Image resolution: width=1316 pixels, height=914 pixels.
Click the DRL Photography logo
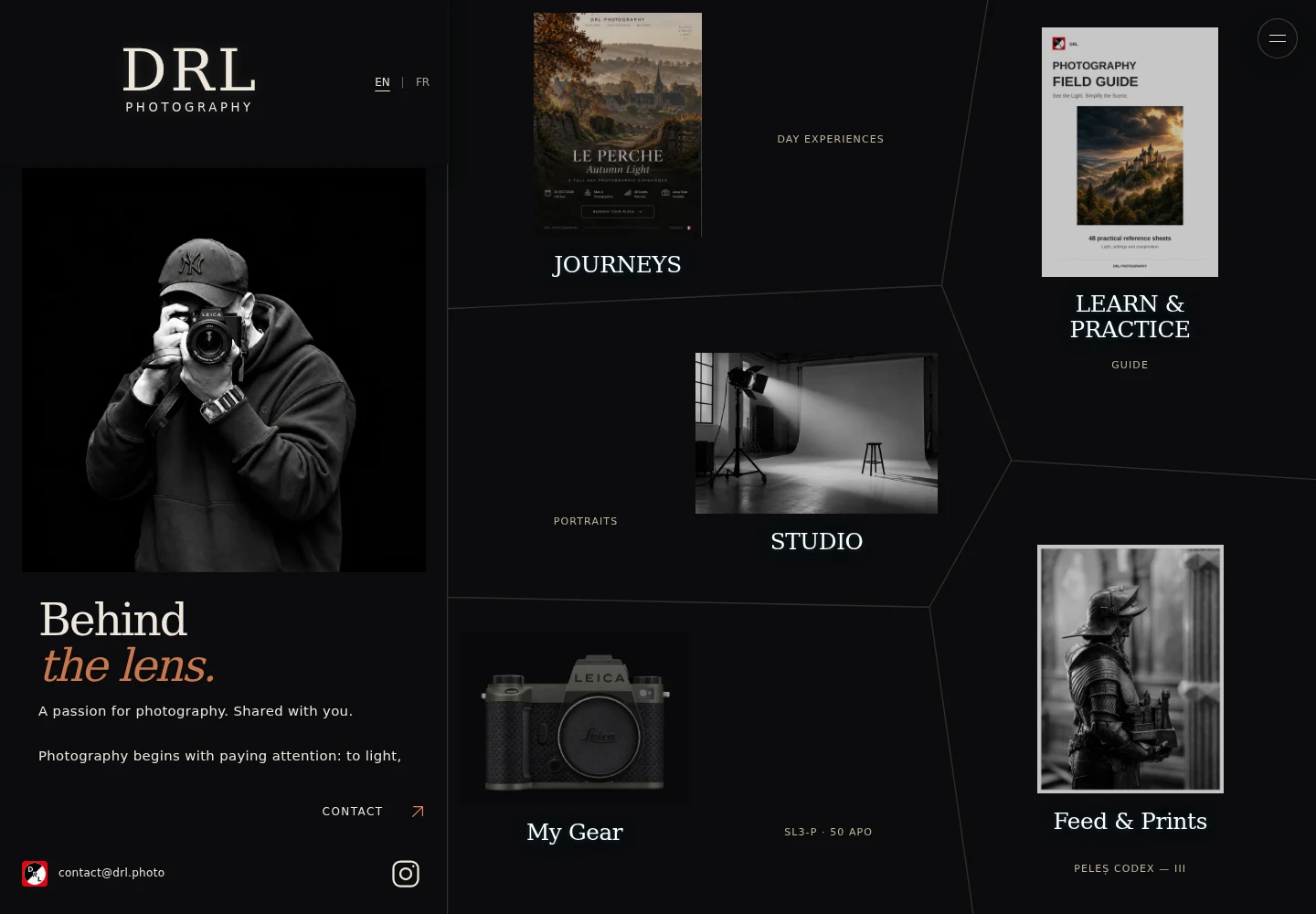click(x=189, y=80)
